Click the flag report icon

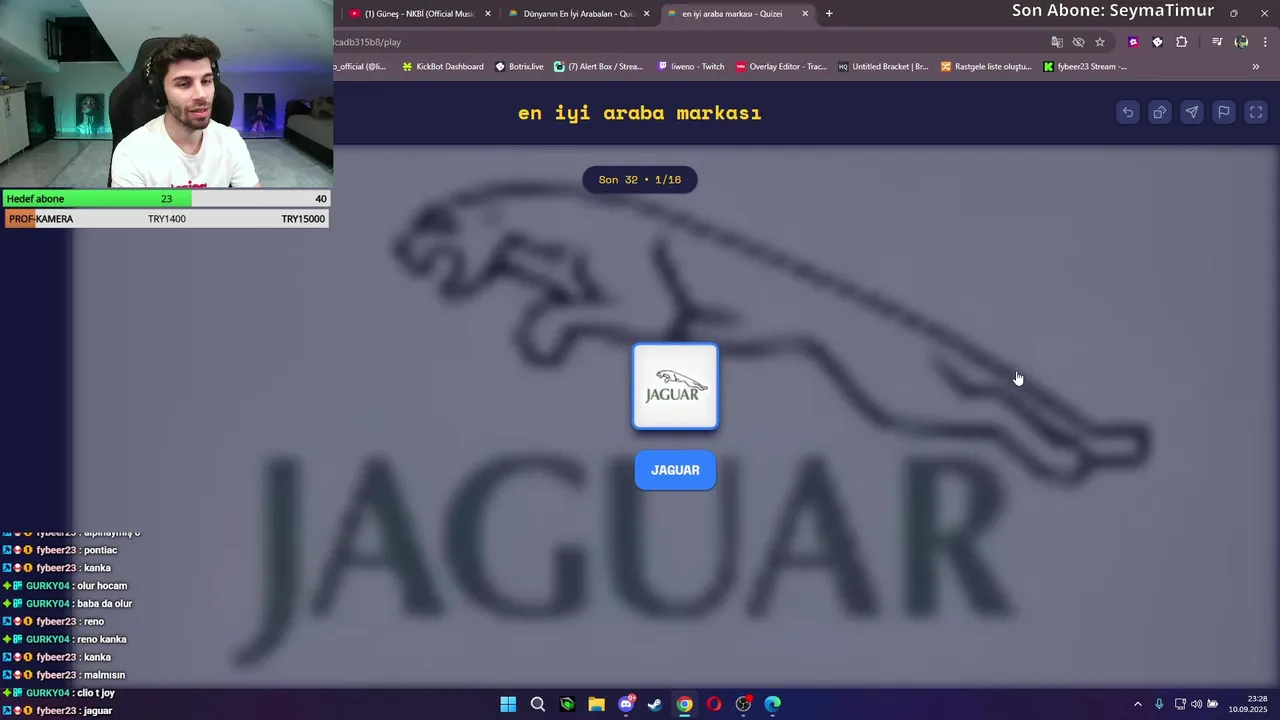pos(1224,113)
